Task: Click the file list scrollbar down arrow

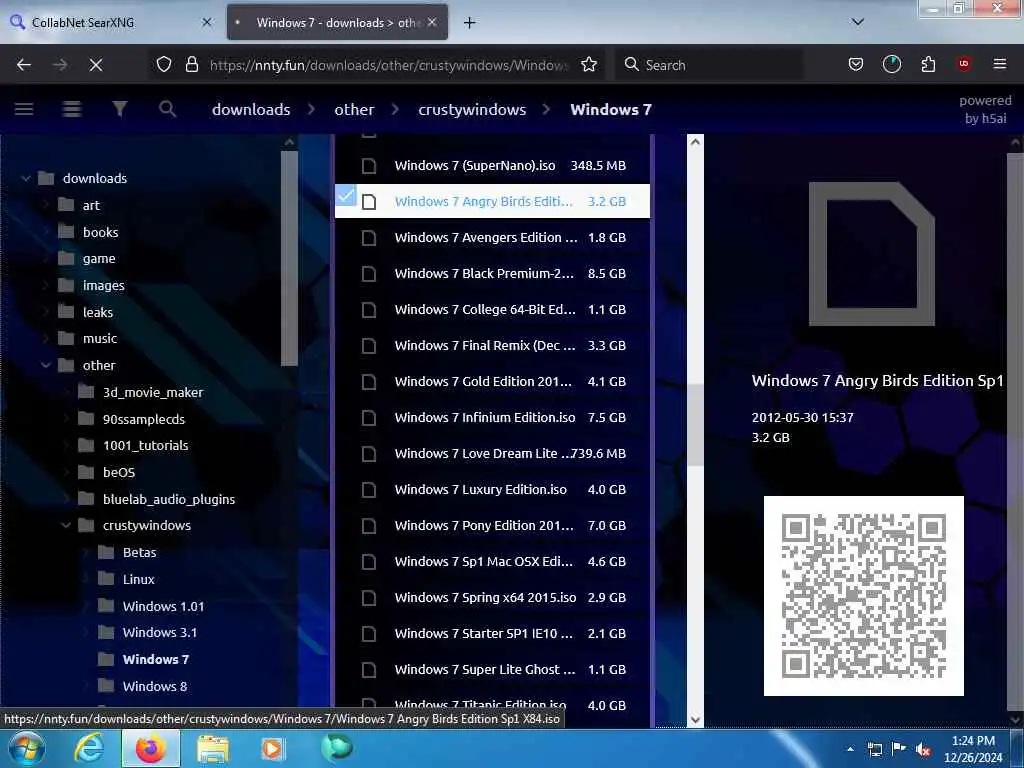Action: coord(696,719)
